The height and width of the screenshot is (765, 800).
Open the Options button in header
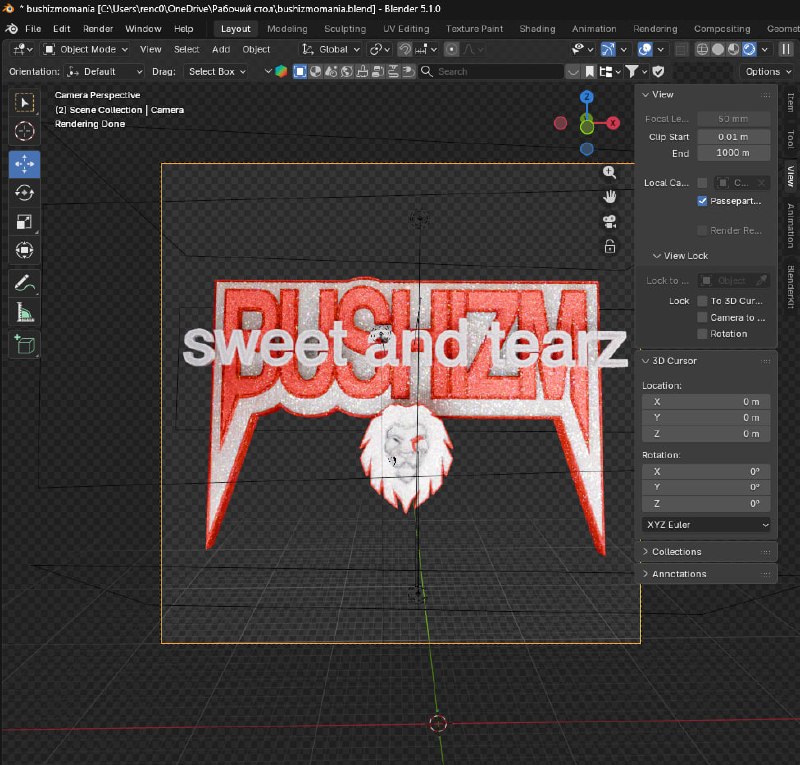[768, 71]
